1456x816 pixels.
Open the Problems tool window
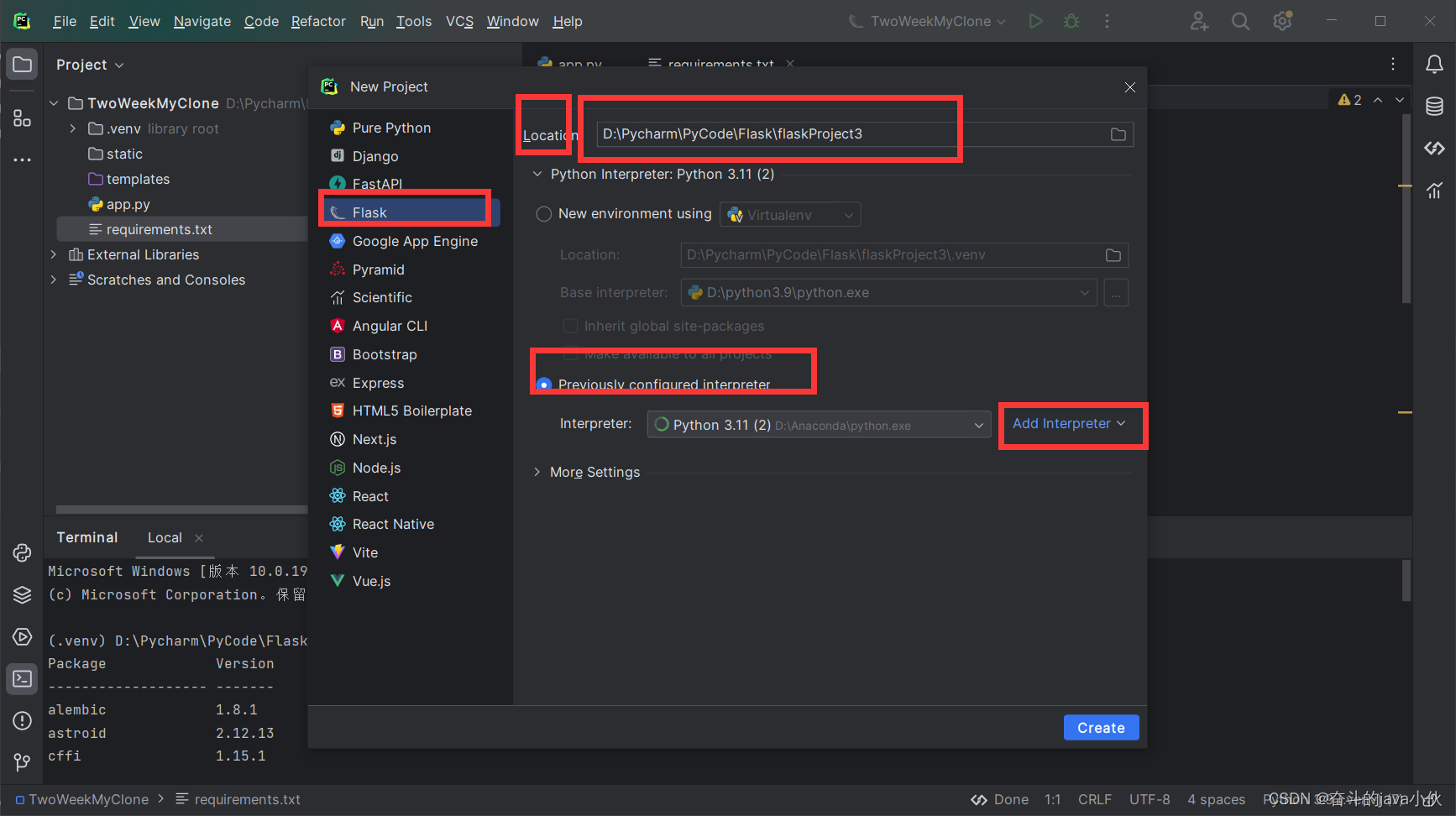click(23, 720)
